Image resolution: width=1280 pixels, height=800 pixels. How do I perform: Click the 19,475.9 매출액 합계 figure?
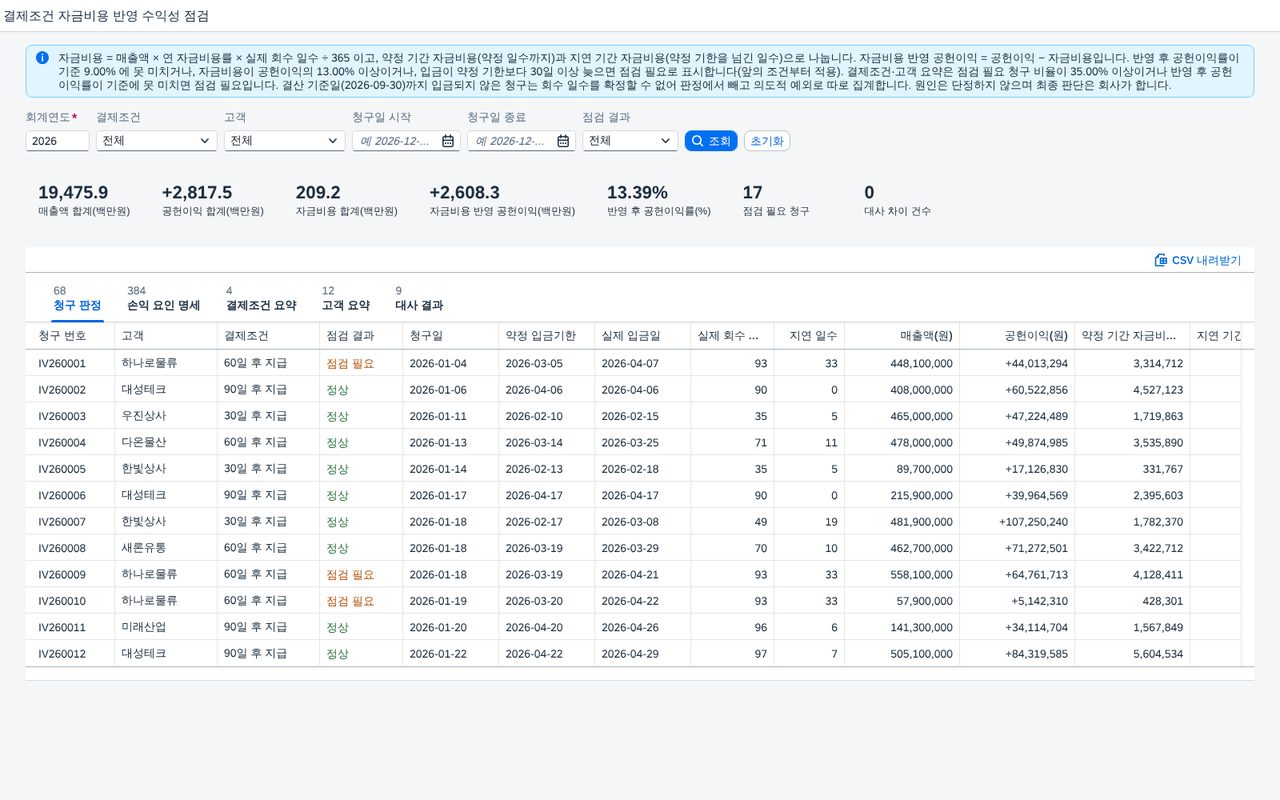(73, 193)
